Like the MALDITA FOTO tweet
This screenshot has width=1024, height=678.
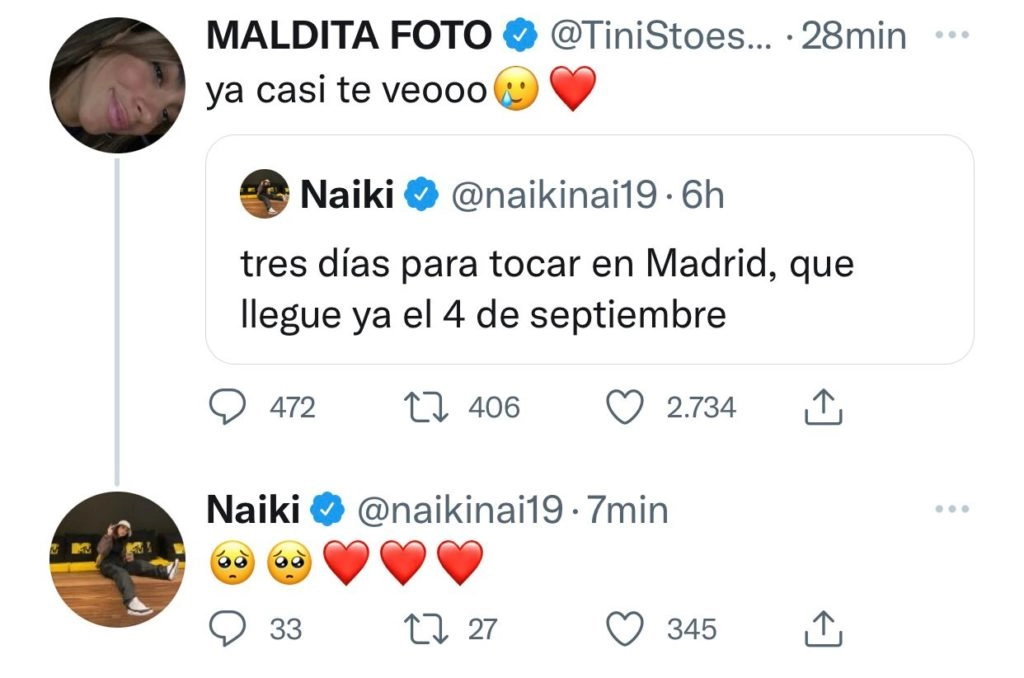tap(626, 407)
